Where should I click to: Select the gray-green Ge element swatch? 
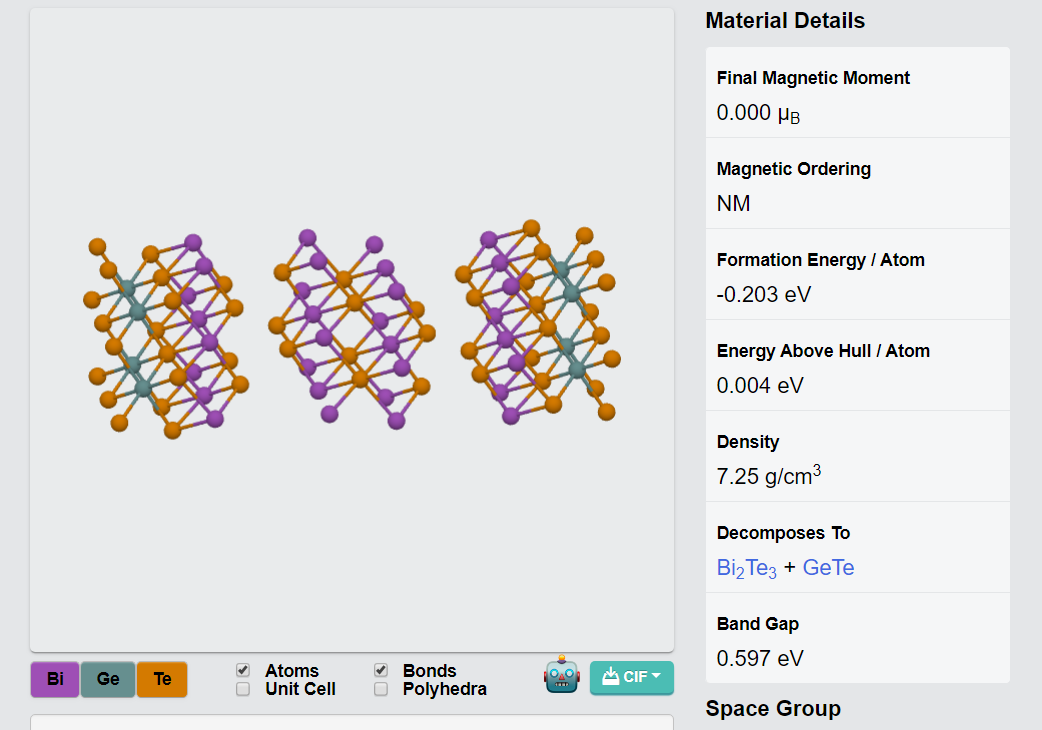[x=108, y=679]
